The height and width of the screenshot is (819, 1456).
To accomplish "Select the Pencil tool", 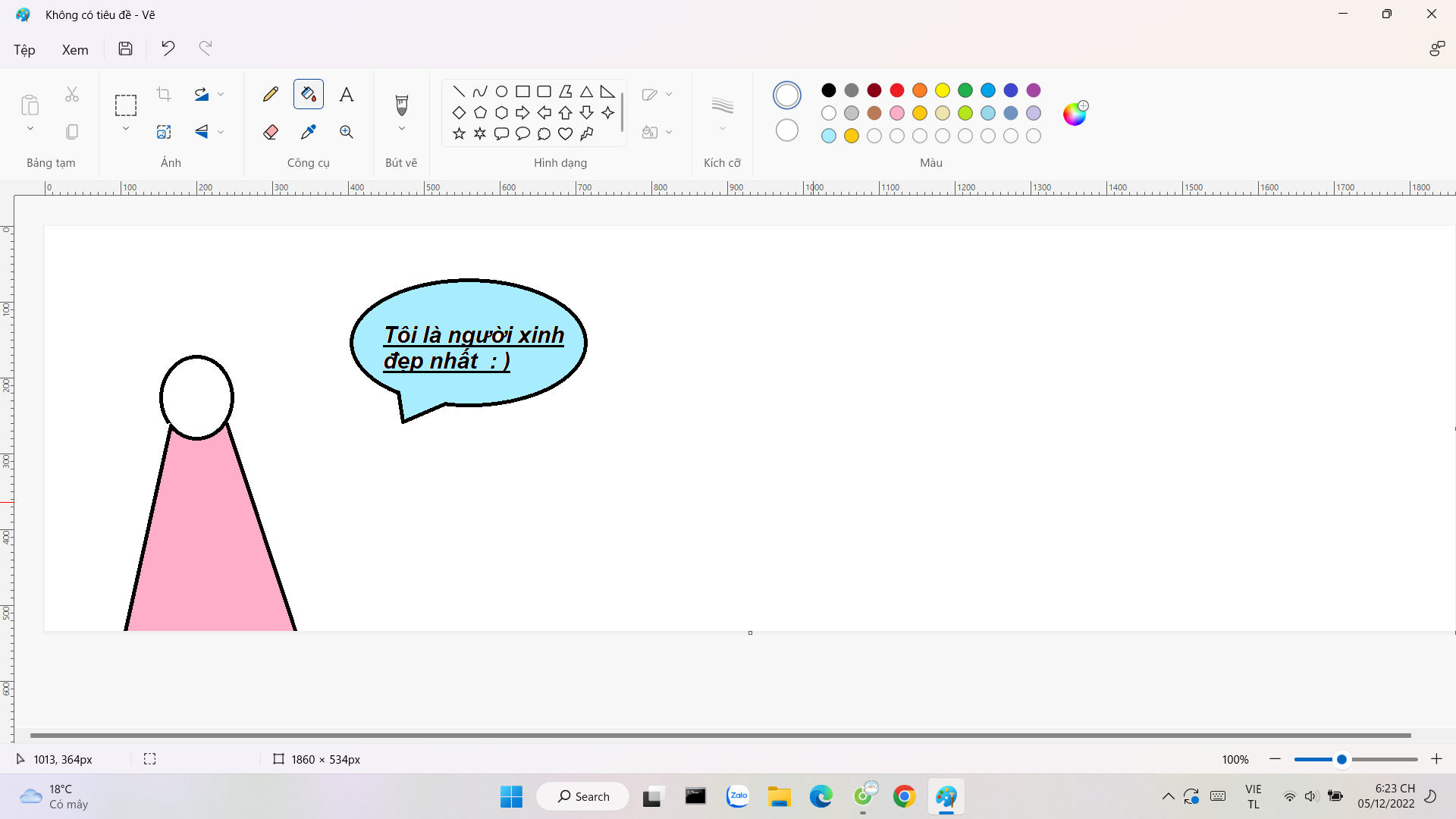I will 271,94.
